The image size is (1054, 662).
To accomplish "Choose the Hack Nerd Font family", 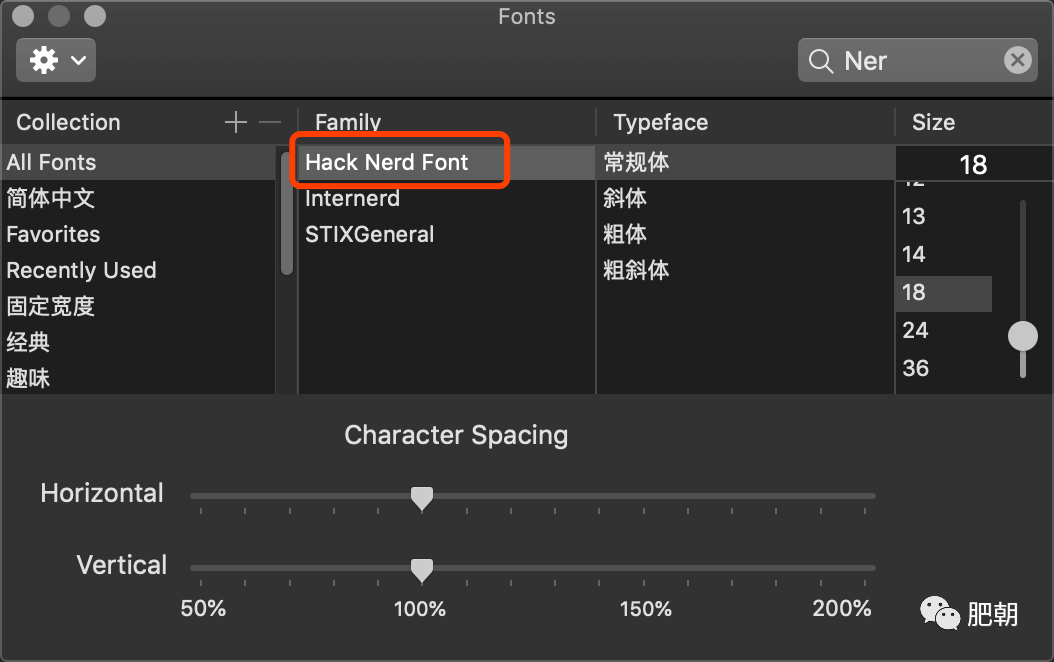I will pyautogui.click(x=446, y=162).
